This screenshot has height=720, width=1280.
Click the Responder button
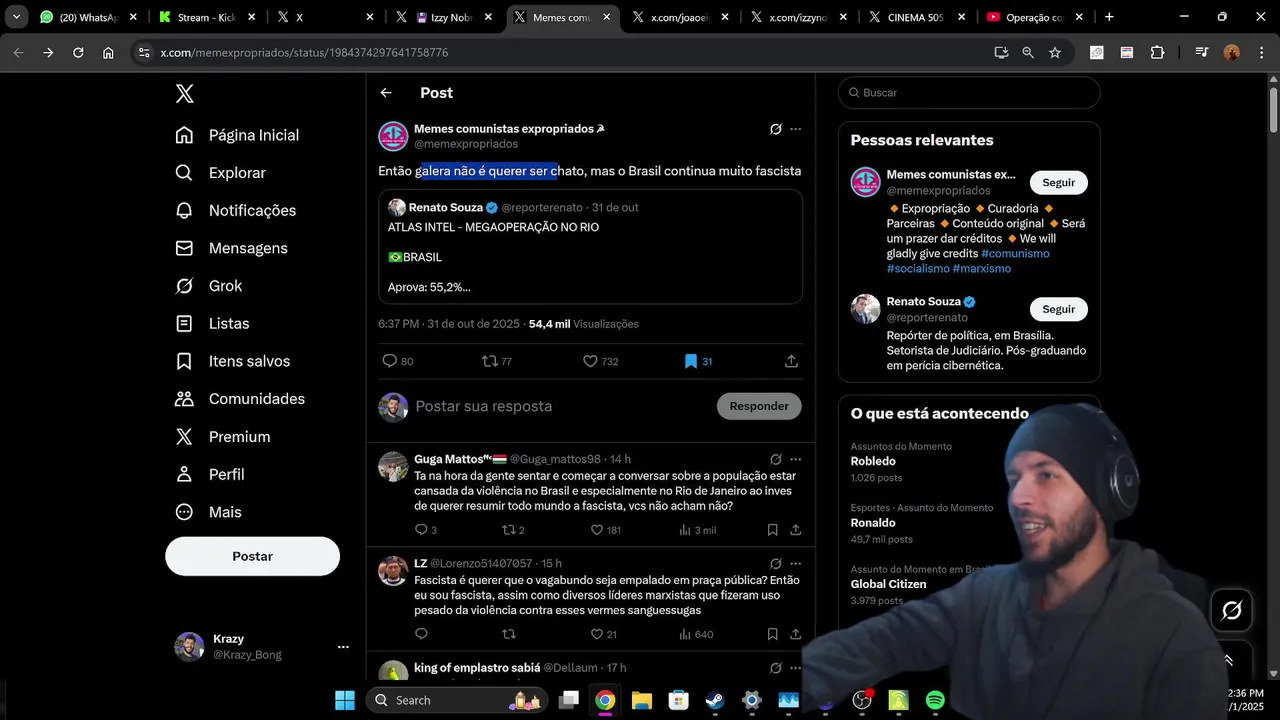click(x=759, y=406)
